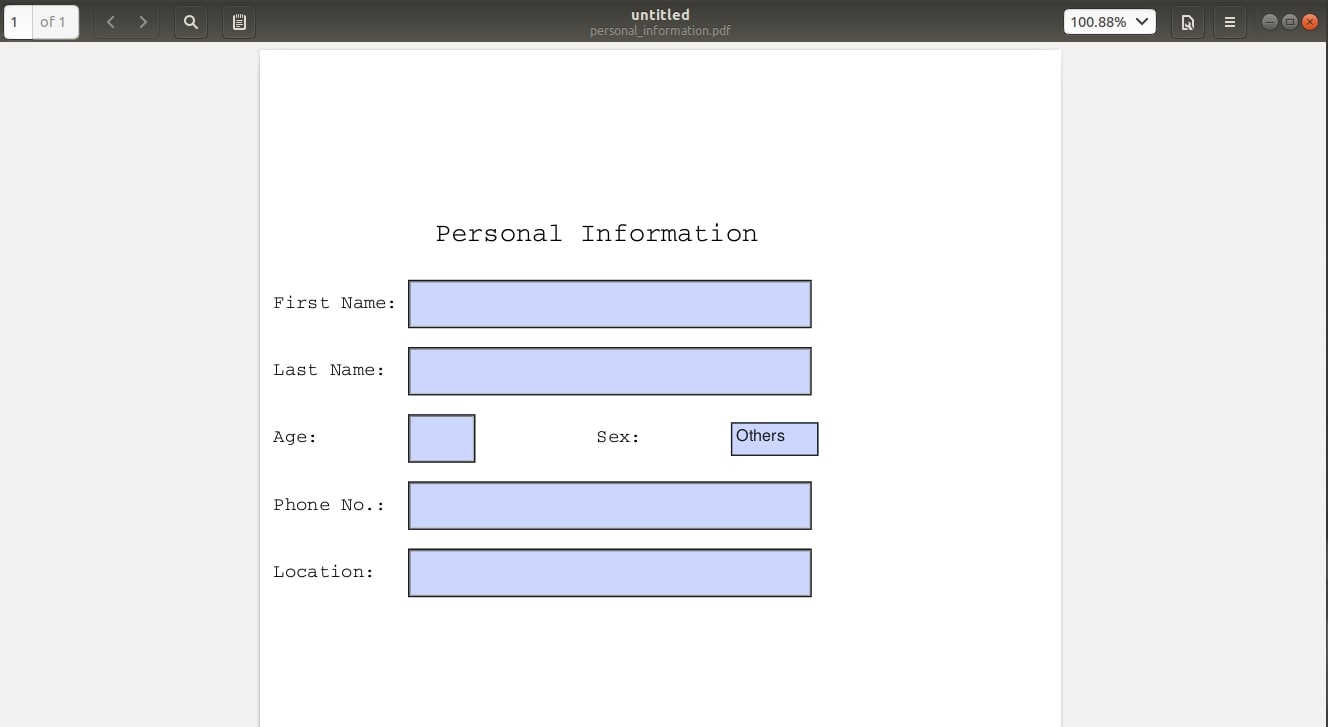Expand the 100.88% zoom dropdown
The image size is (1328, 727).
pyautogui.click(x=1110, y=22)
